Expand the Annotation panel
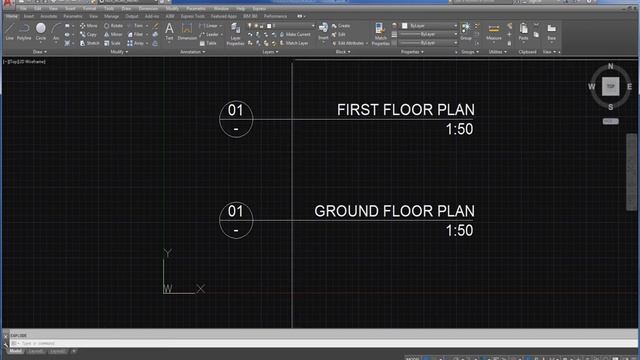Viewport: 640px width, 360px height. tap(193, 52)
